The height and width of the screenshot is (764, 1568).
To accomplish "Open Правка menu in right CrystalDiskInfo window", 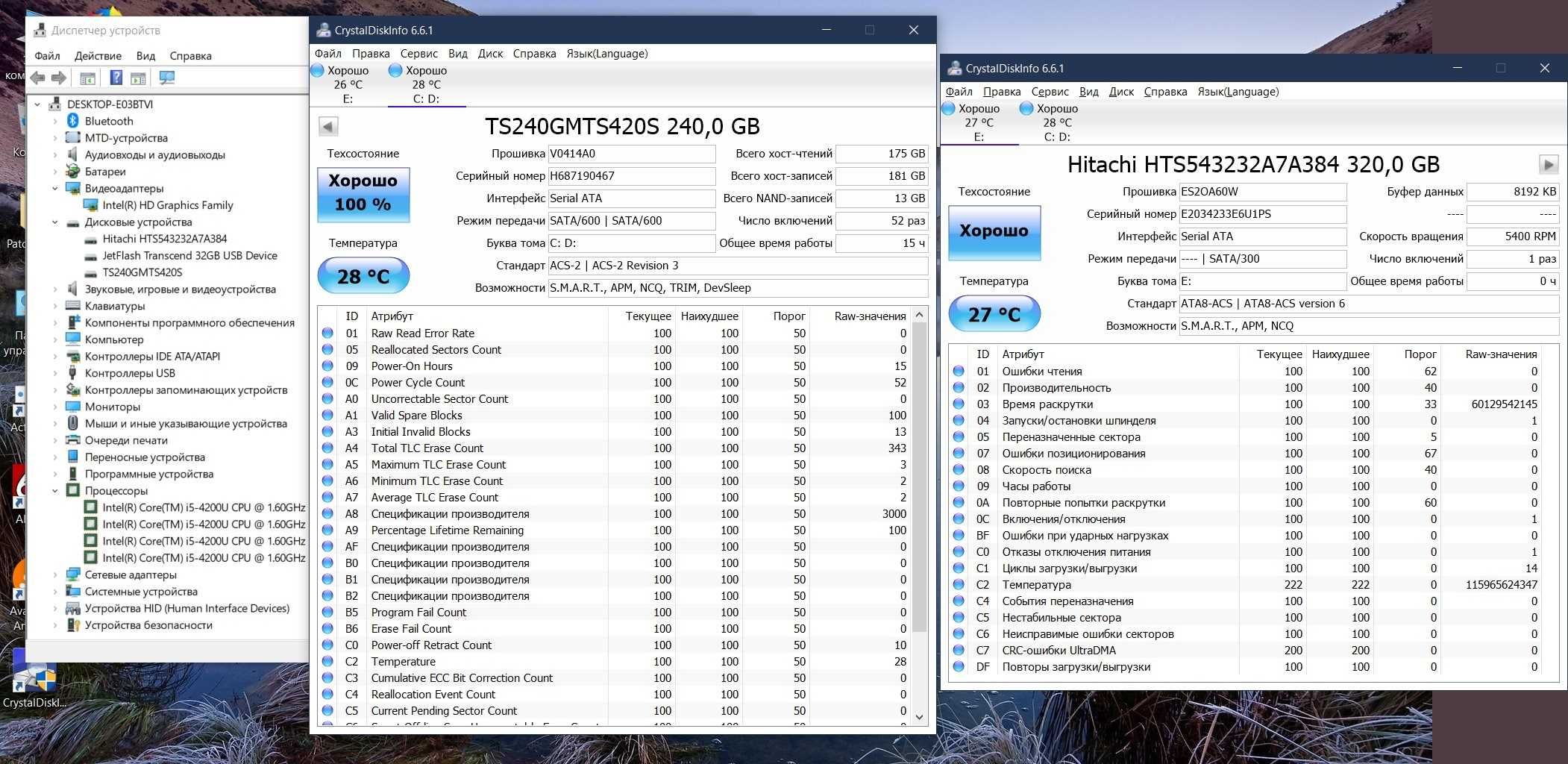I will click(x=1002, y=92).
